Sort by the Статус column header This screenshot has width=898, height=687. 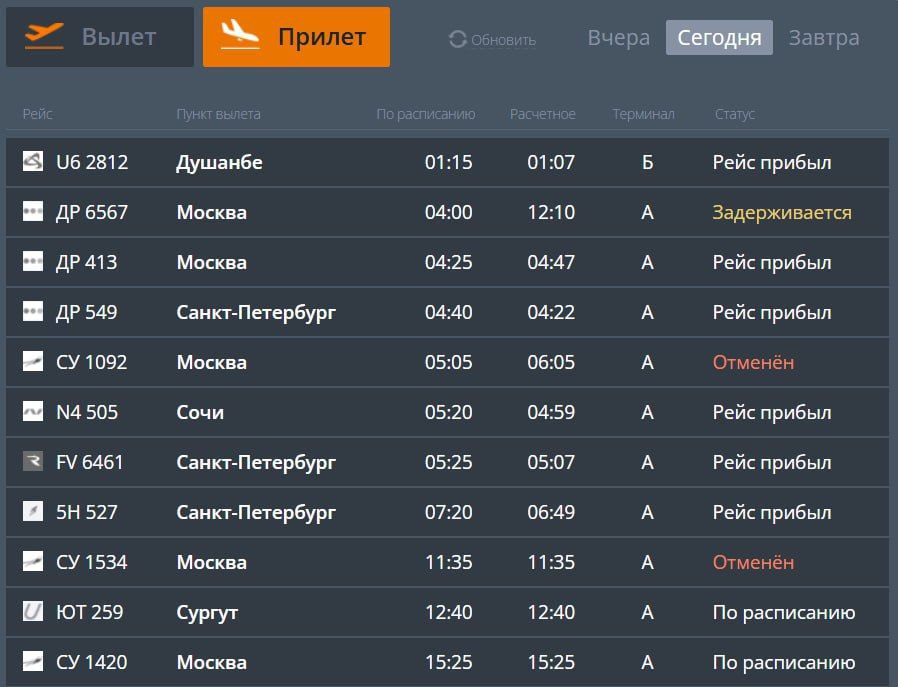[x=734, y=114]
